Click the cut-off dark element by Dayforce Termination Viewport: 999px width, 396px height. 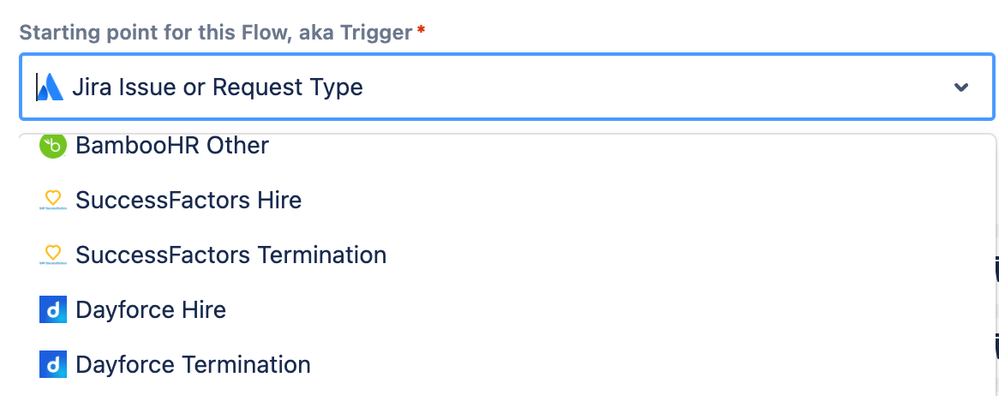tap(996, 349)
